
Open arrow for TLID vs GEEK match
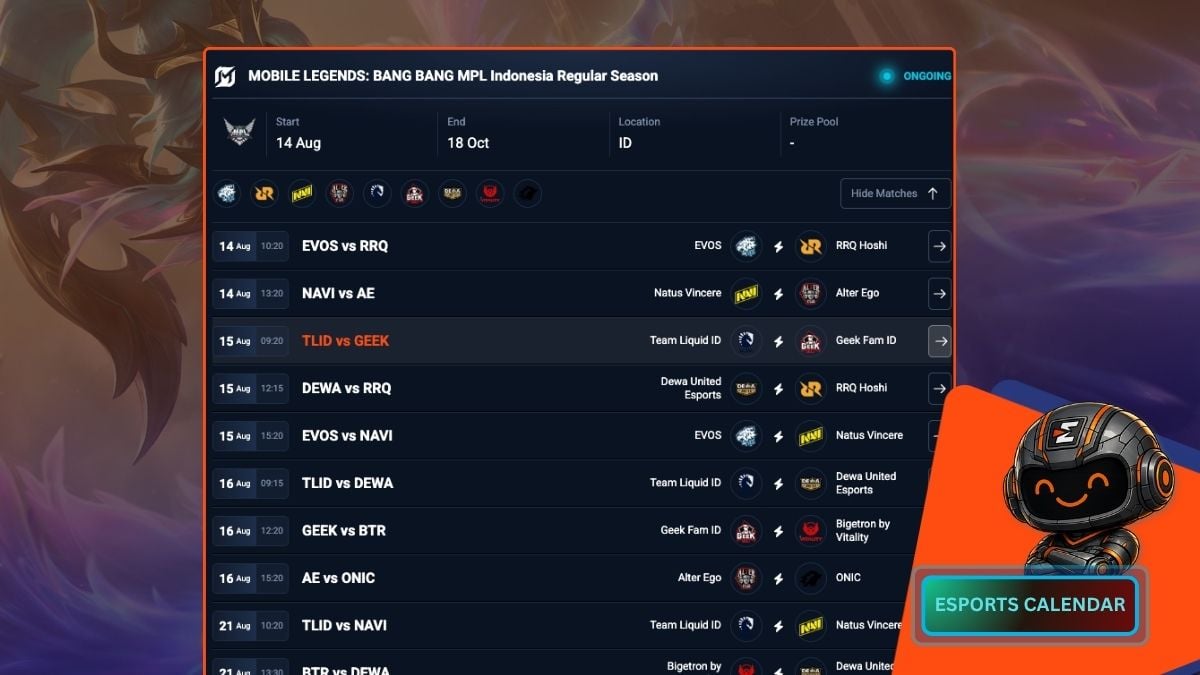tap(939, 341)
